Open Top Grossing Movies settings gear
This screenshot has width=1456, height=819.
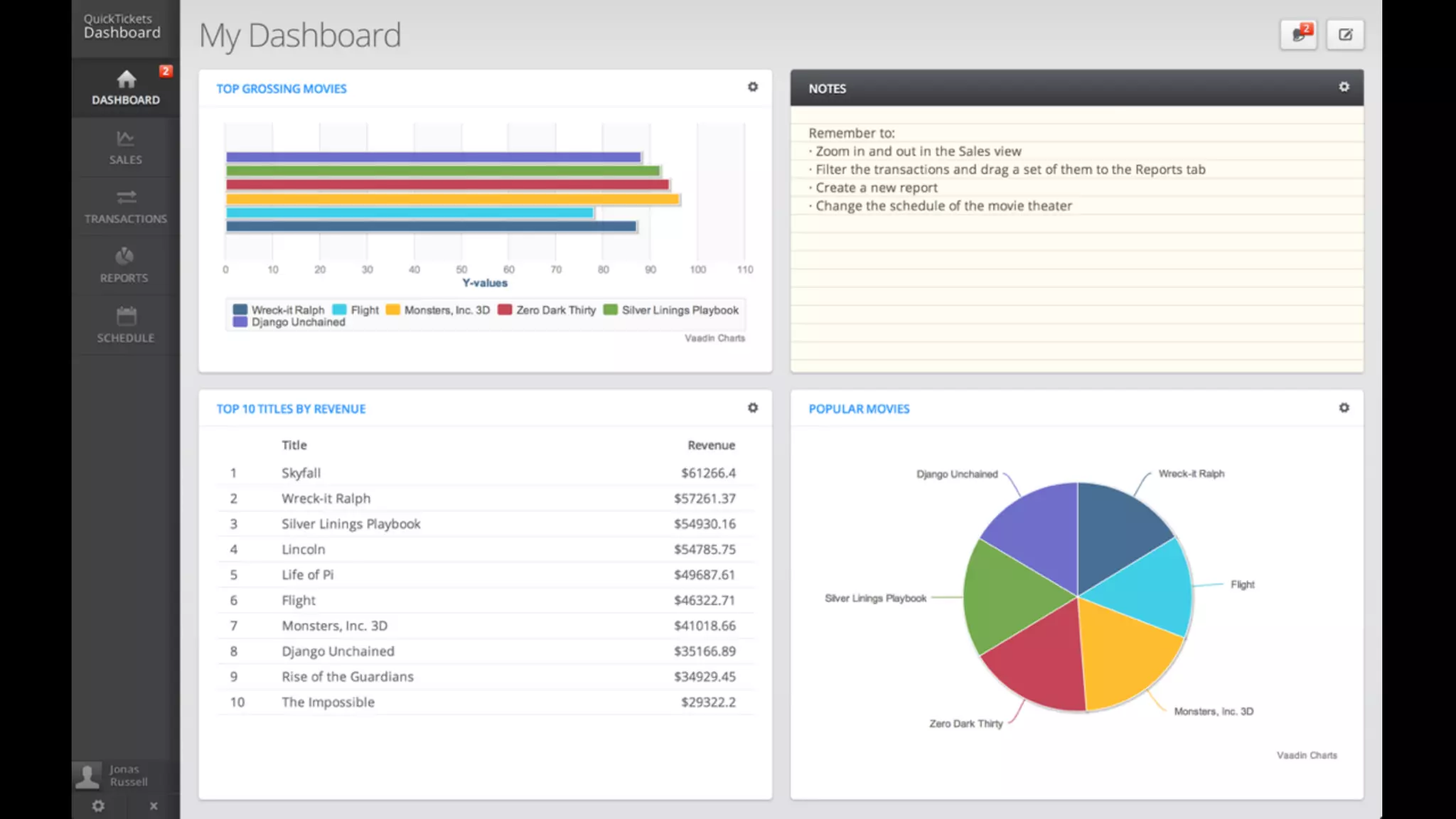[x=752, y=87]
